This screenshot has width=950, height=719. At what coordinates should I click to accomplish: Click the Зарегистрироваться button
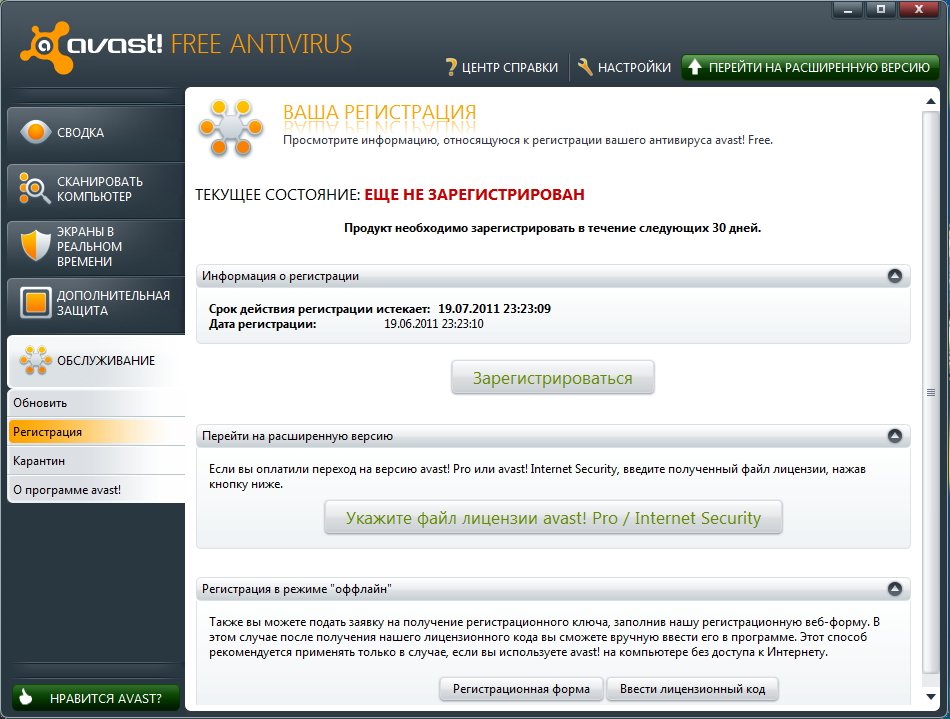(x=553, y=378)
